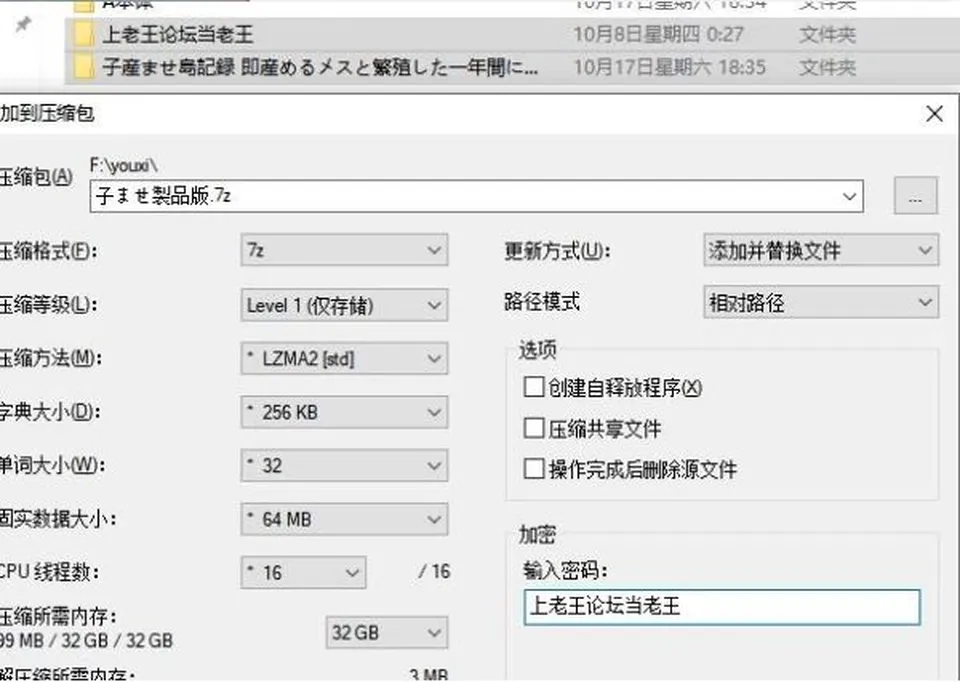Open the 单词大小 dropdown showing 32
The height and width of the screenshot is (682, 960).
click(x=344, y=466)
